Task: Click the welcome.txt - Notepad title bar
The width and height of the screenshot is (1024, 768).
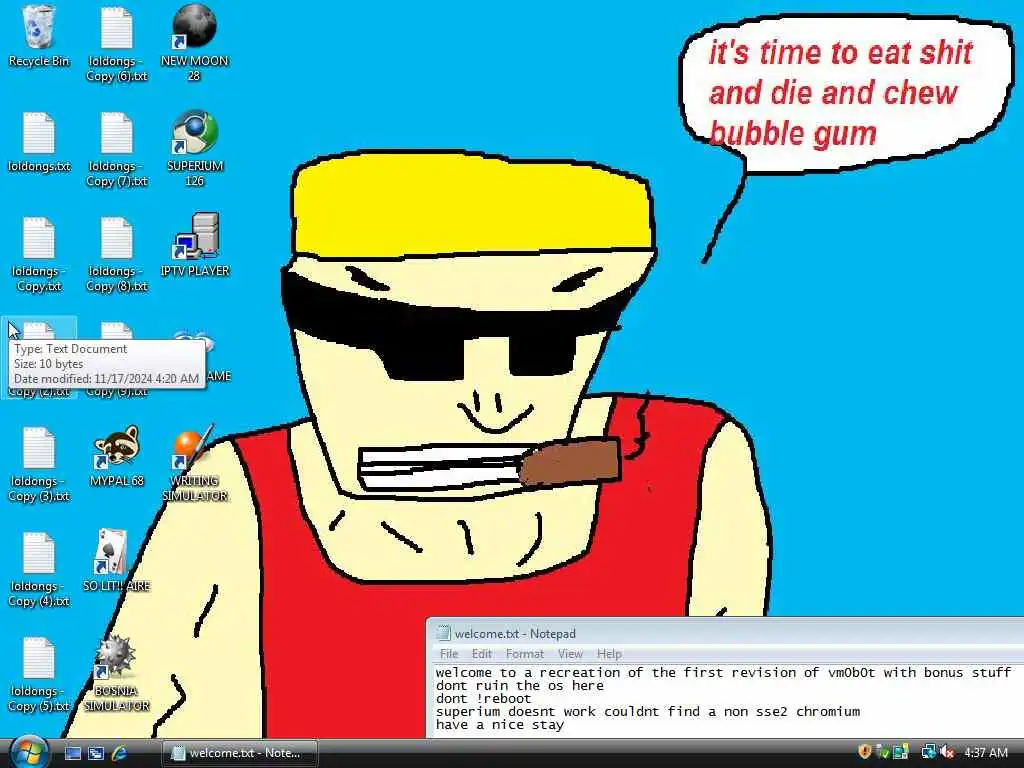Action: point(725,633)
